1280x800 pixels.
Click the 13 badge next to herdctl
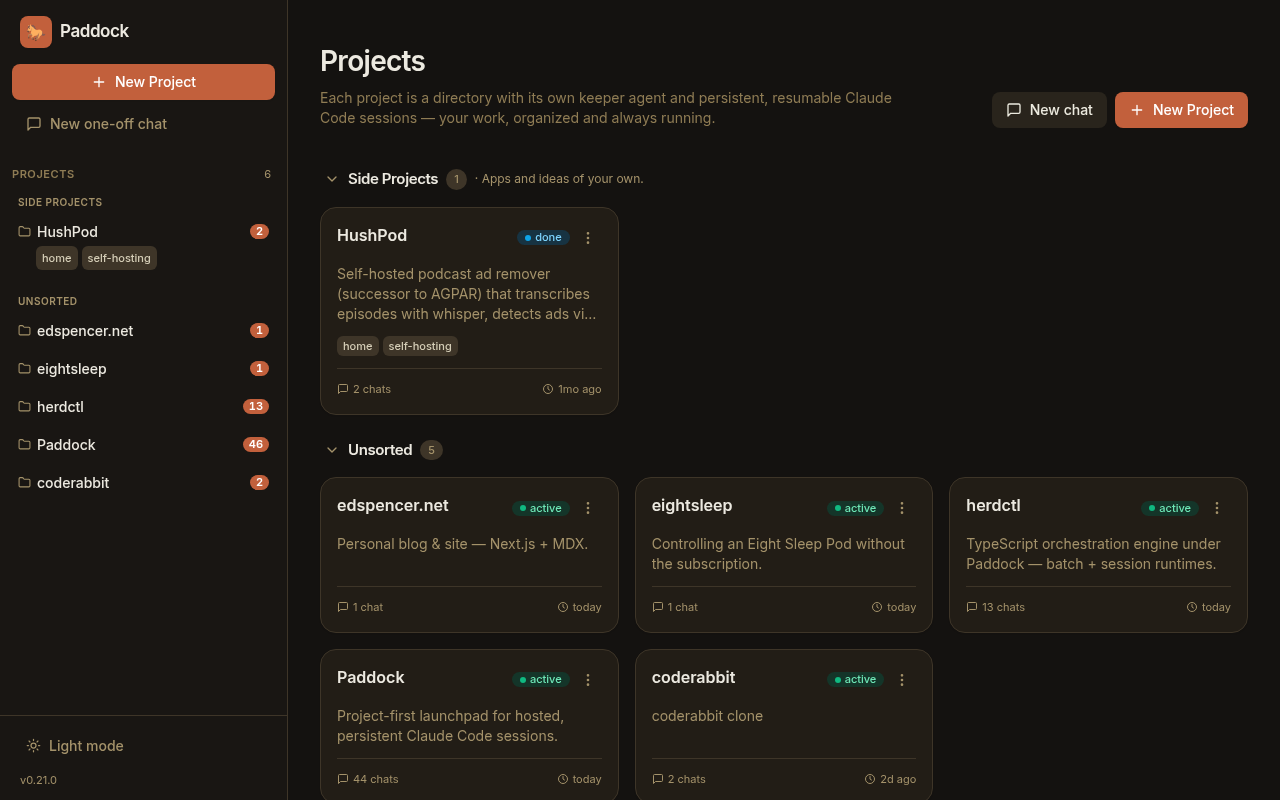tap(256, 407)
